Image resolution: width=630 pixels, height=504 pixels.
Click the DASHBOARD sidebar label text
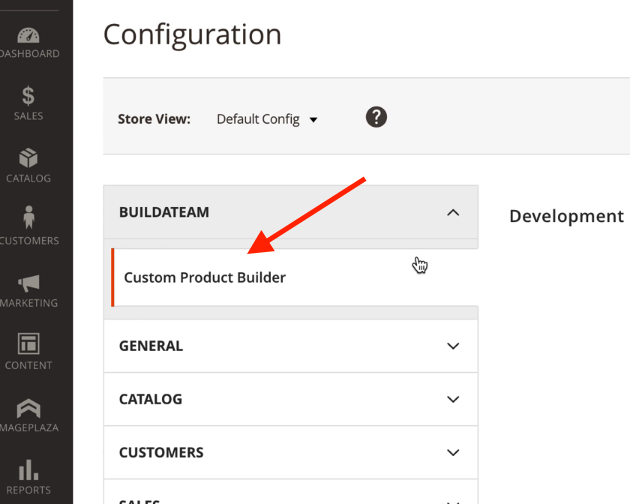pyautogui.click(x=29, y=53)
